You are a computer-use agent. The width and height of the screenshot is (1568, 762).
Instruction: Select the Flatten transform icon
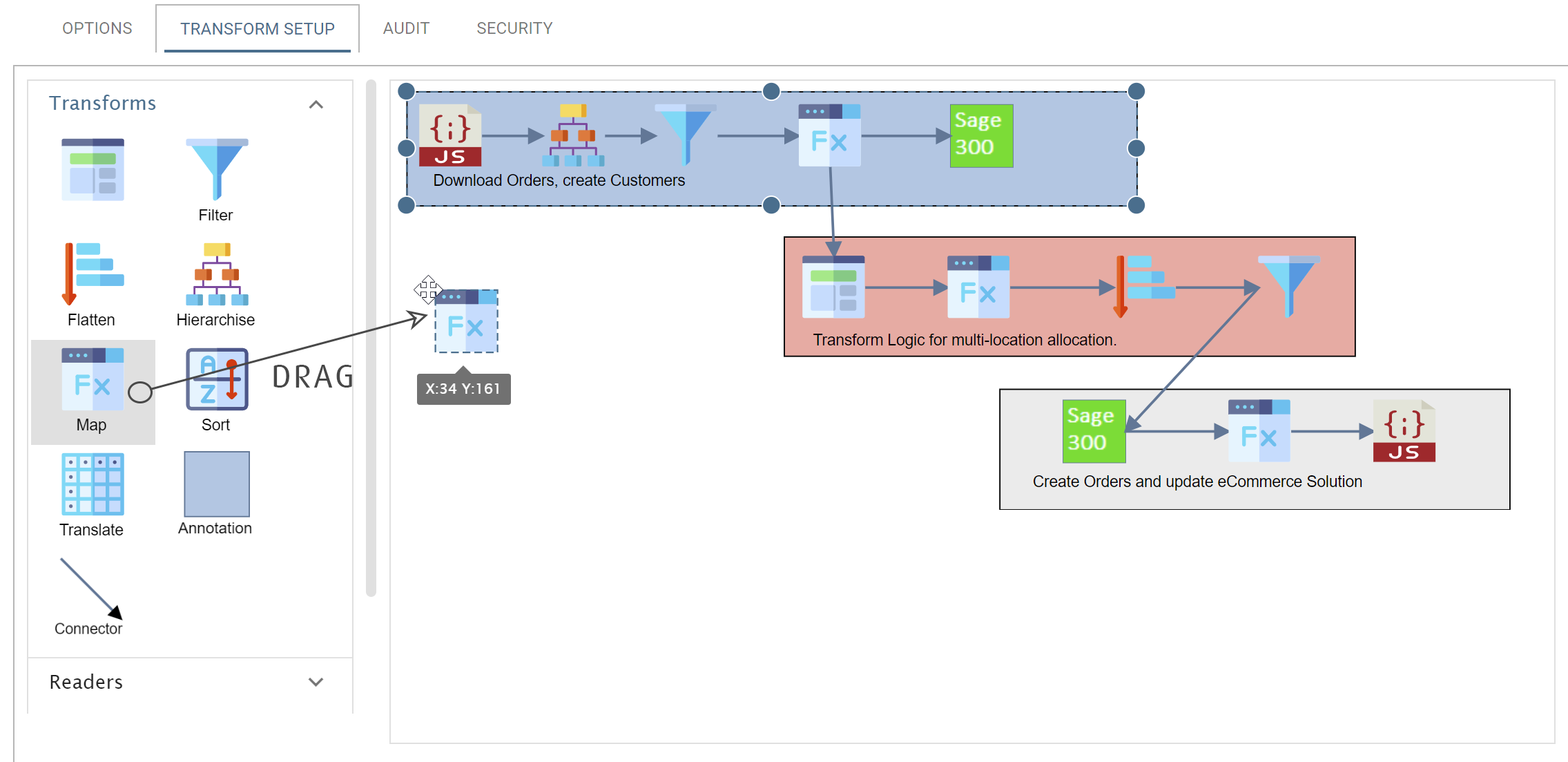[93, 274]
